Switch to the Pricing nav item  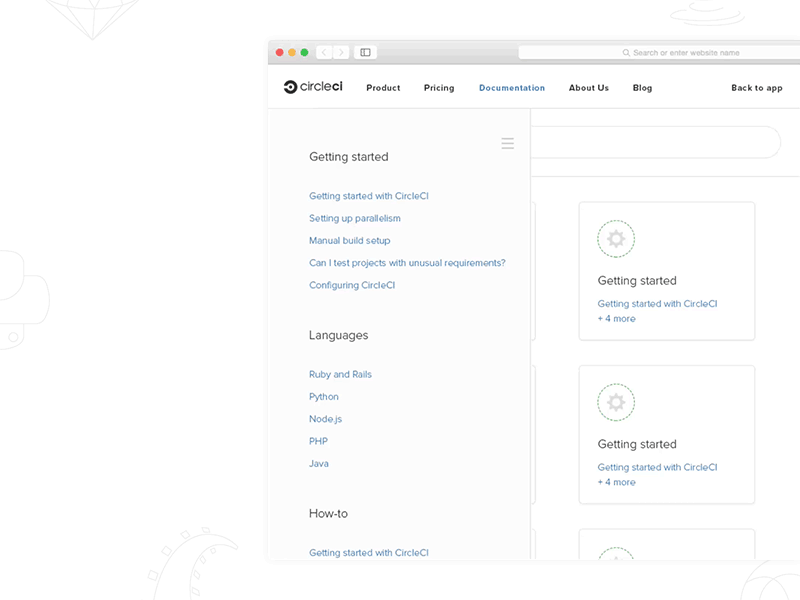pos(438,88)
